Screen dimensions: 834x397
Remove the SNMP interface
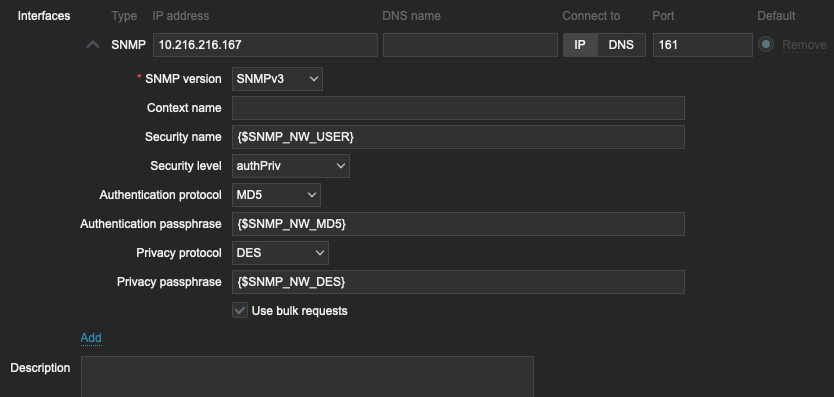[804, 45]
